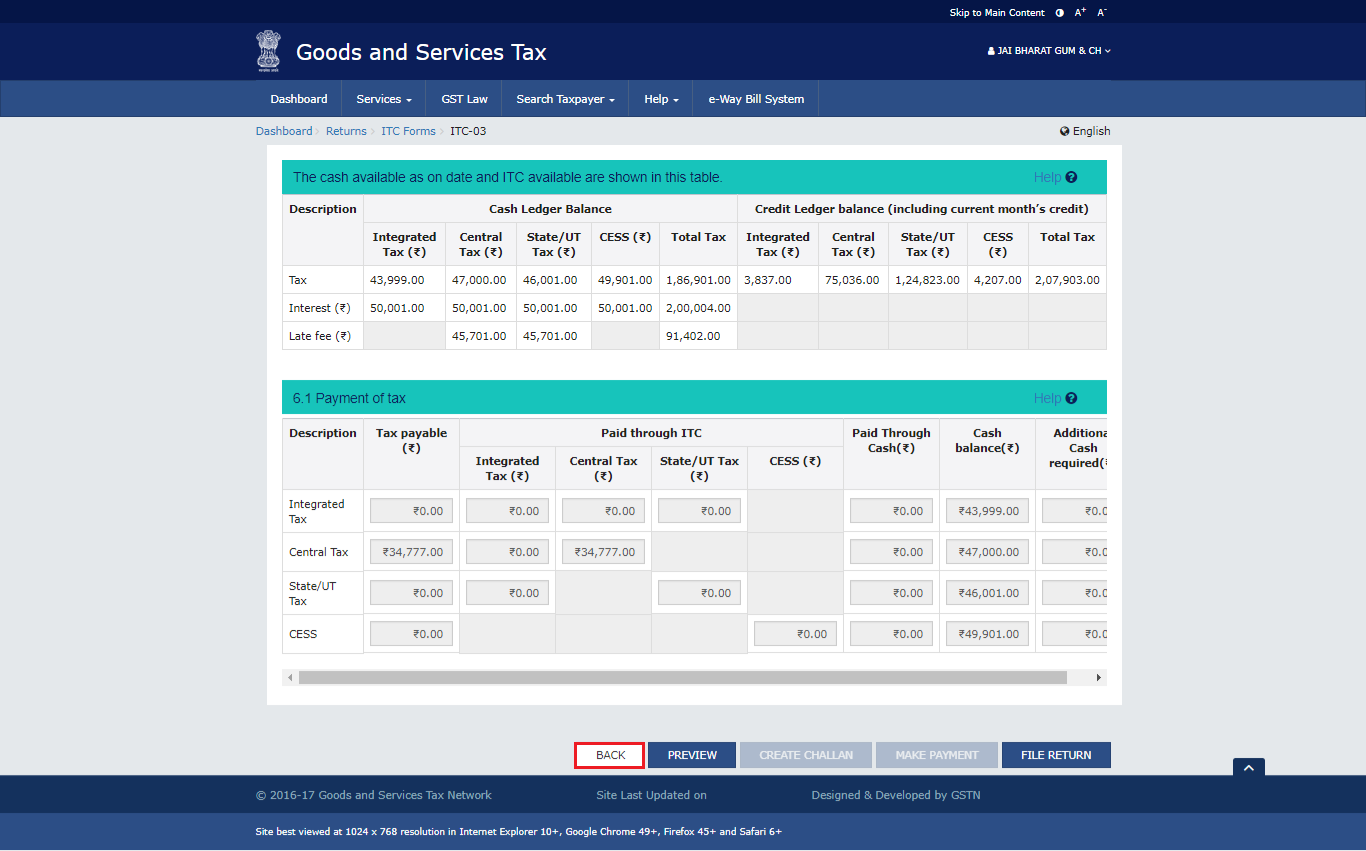This screenshot has width=1366, height=851.
Task: Click the national emblem logo in header
Action: tap(268, 51)
